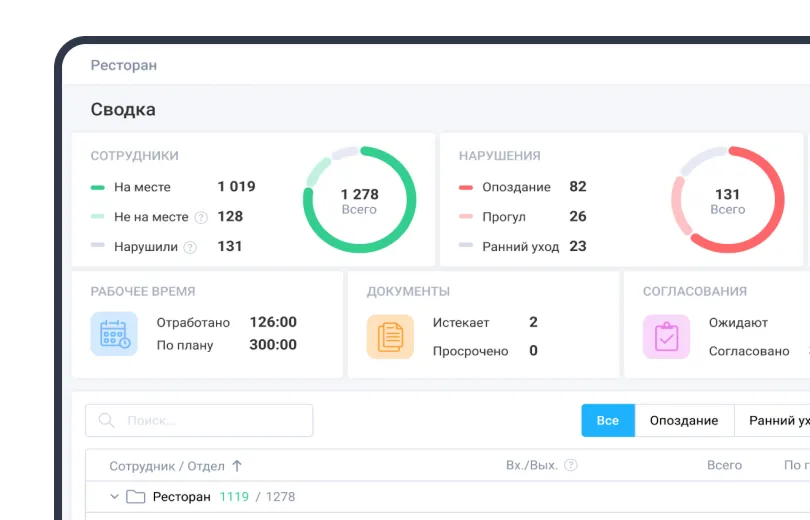Click the Сводка heading
This screenshot has height=520, width=810.
point(123,109)
